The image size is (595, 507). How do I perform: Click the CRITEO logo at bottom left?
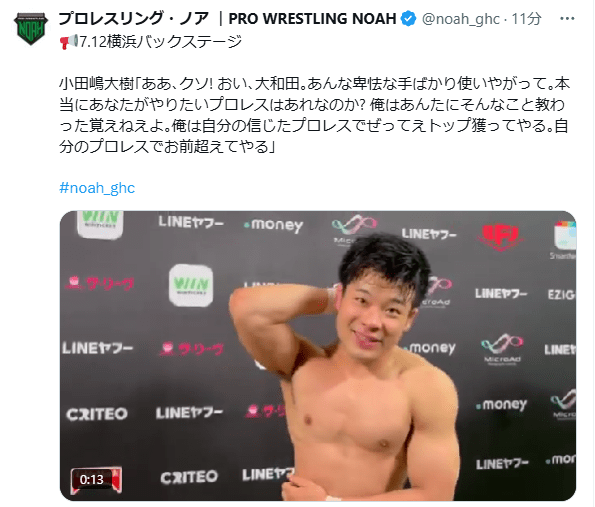point(97,414)
